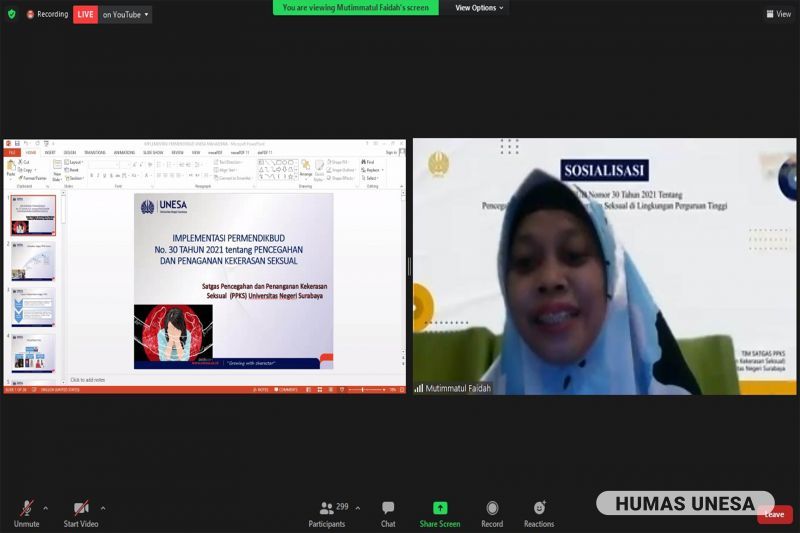The width and height of the screenshot is (800, 533).
Task: Click Reset in the Slides group
Action: click(x=72, y=170)
